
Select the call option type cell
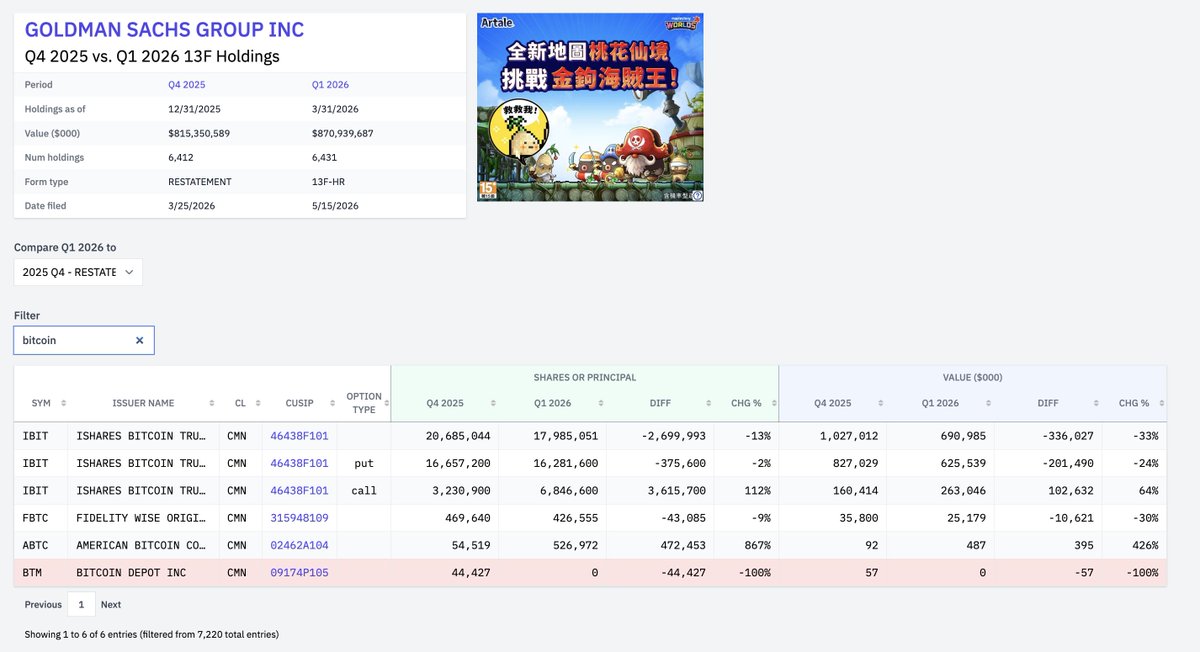[x=364, y=491]
